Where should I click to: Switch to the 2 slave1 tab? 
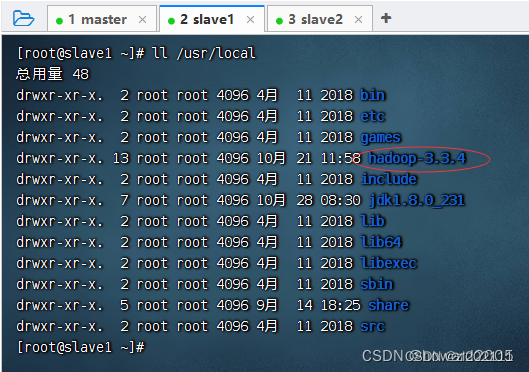pos(212,19)
